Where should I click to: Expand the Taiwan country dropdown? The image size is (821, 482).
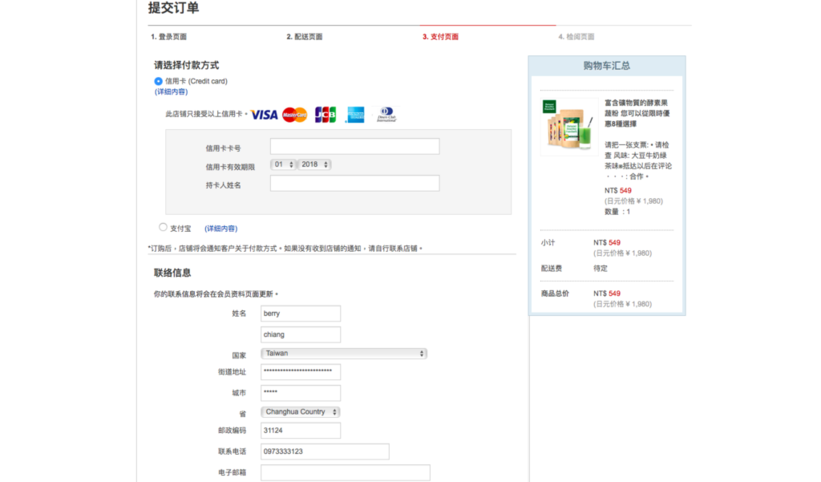click(x=344, y=353)
